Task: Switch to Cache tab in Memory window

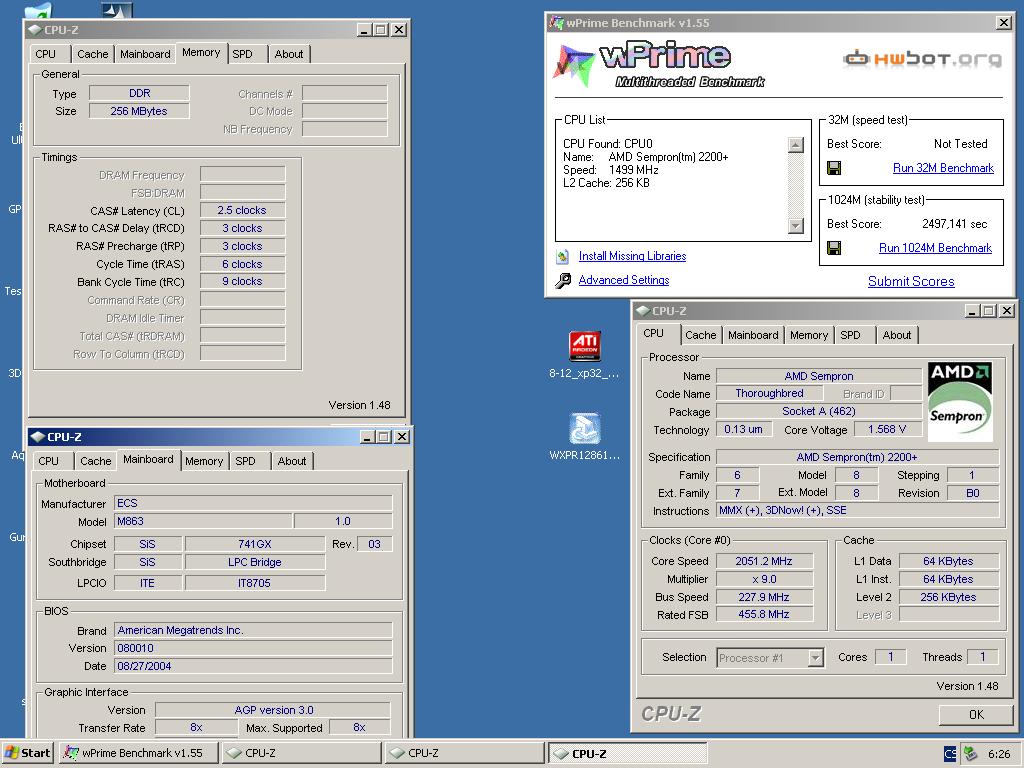Action: pyautogui.click(x=93, y=54)
